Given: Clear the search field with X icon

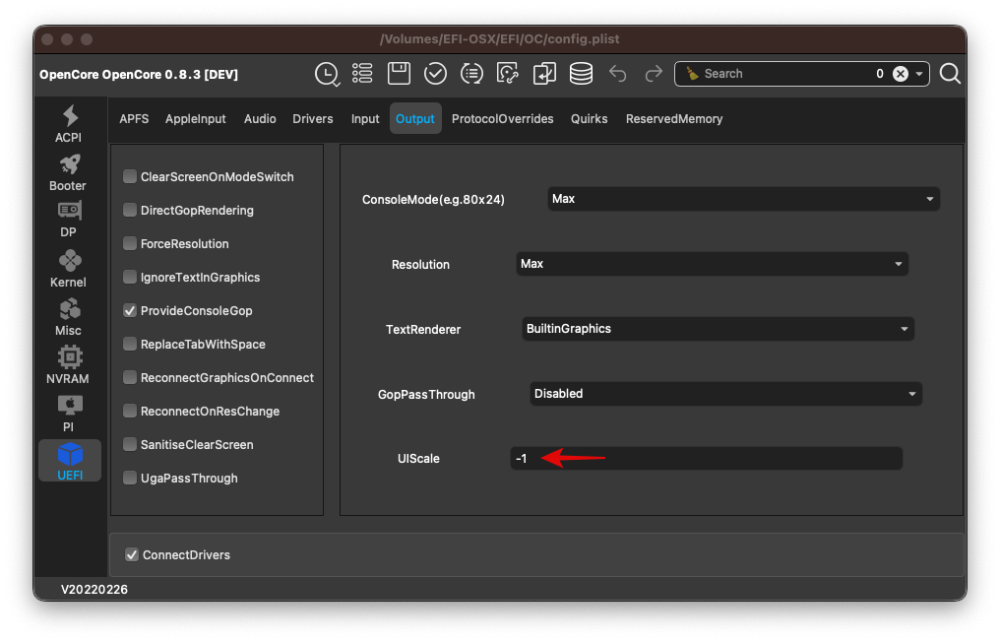Looking at the screenshot, I should (x=901, y=74).
